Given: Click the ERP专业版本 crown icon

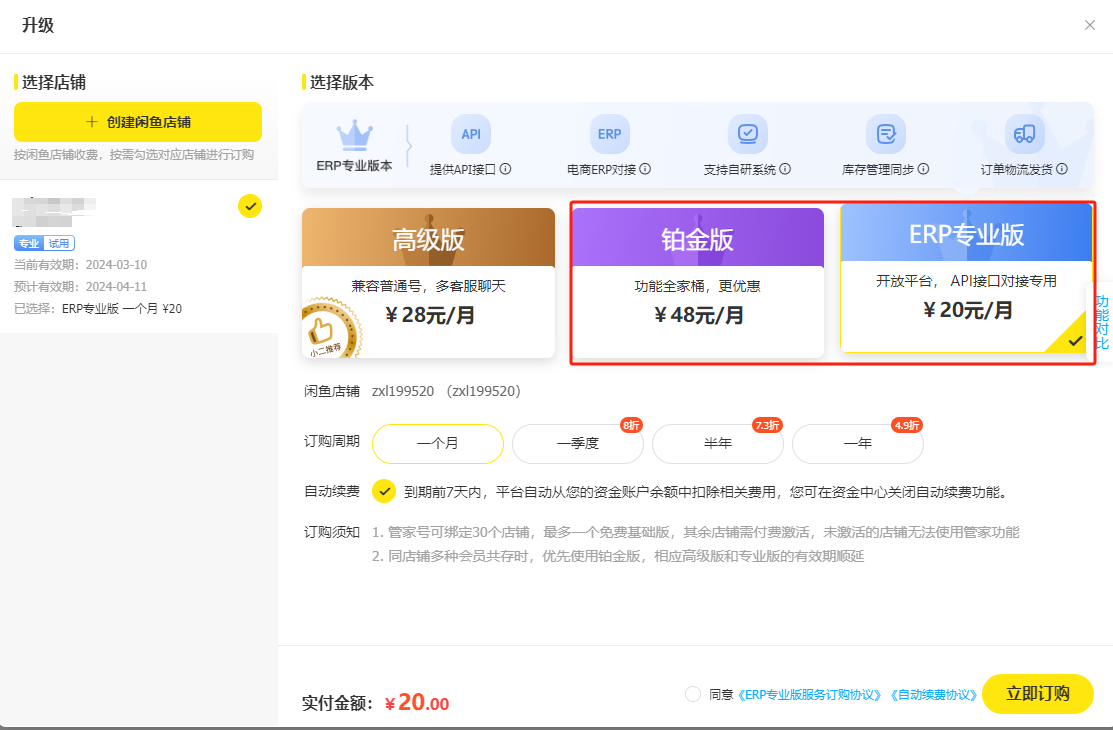Looking at the screenshot, I should click(x=354, y=135).
